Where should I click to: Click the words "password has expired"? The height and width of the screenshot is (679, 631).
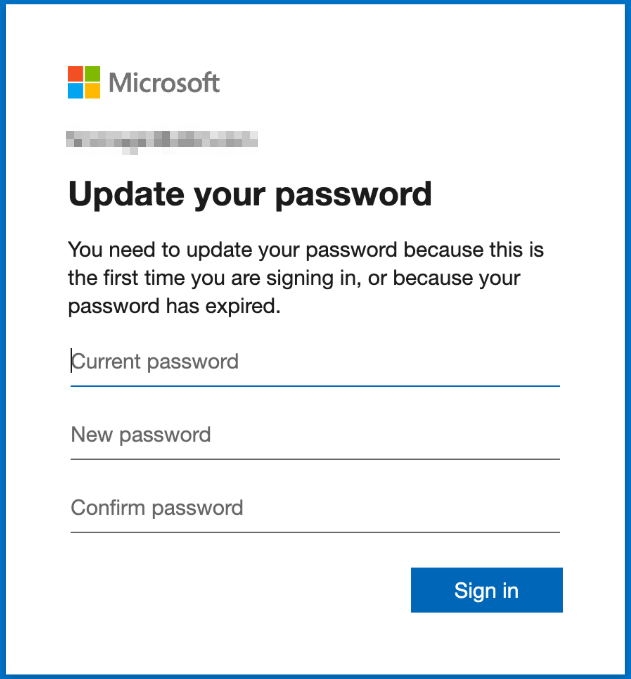pos(174,307)
